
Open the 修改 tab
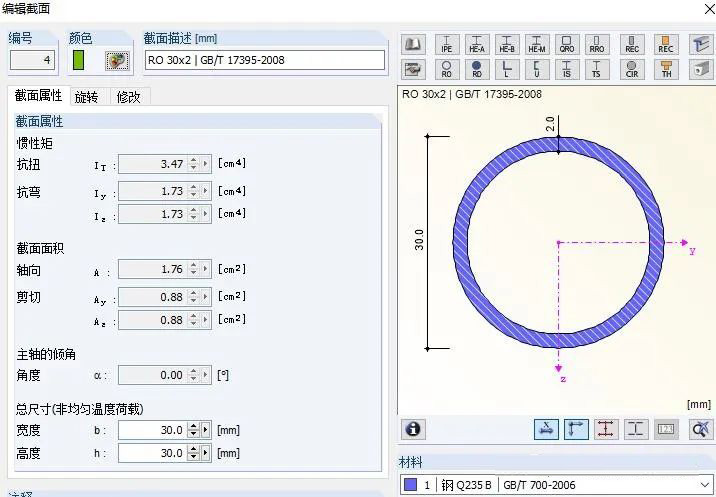pyautogui.click(x=128, y=97)
